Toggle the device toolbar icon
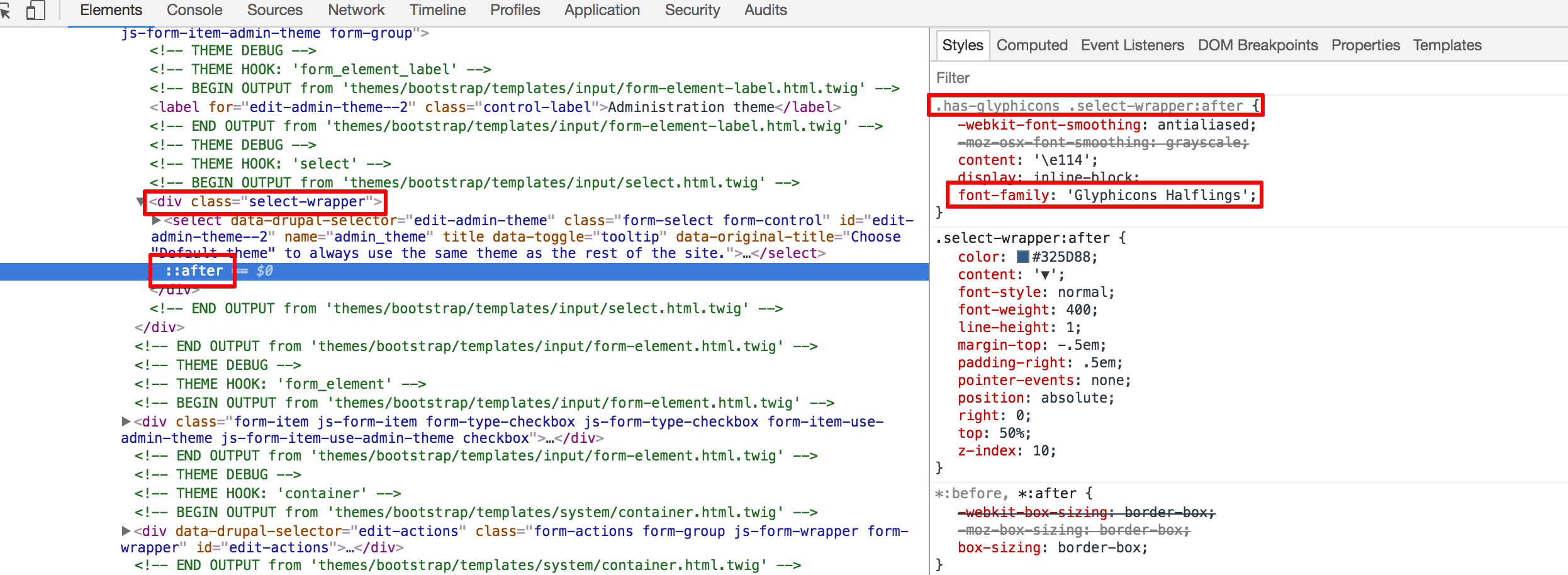Viewport: 1568px width, 575px height. [x=35, y=11]
